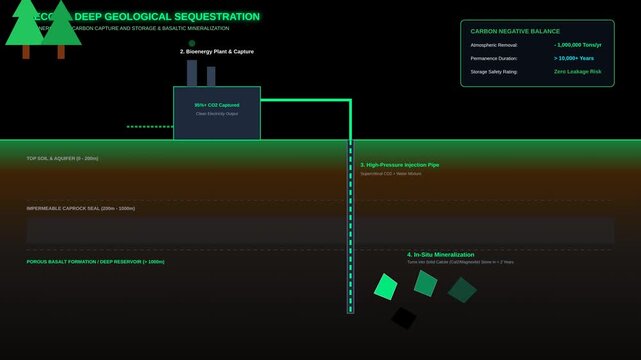Click the 4. In-Situ Mineralization label
The width and height of the screenshot is (641, 360).
[441, 255]
